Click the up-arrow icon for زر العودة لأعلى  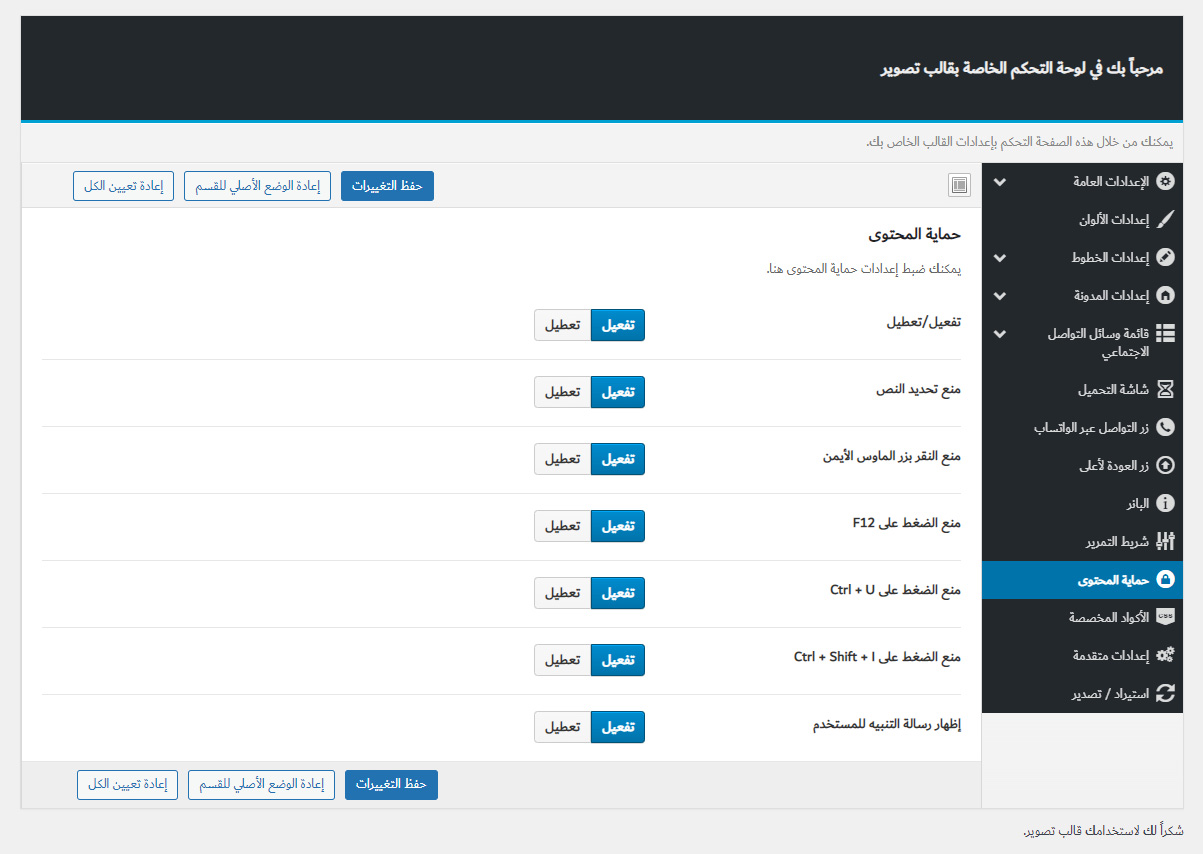(1165, 465)
